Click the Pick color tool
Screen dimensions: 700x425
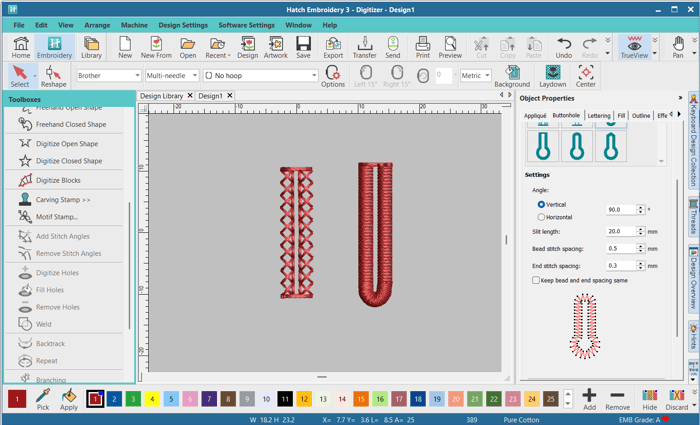(x=43, y=398)
